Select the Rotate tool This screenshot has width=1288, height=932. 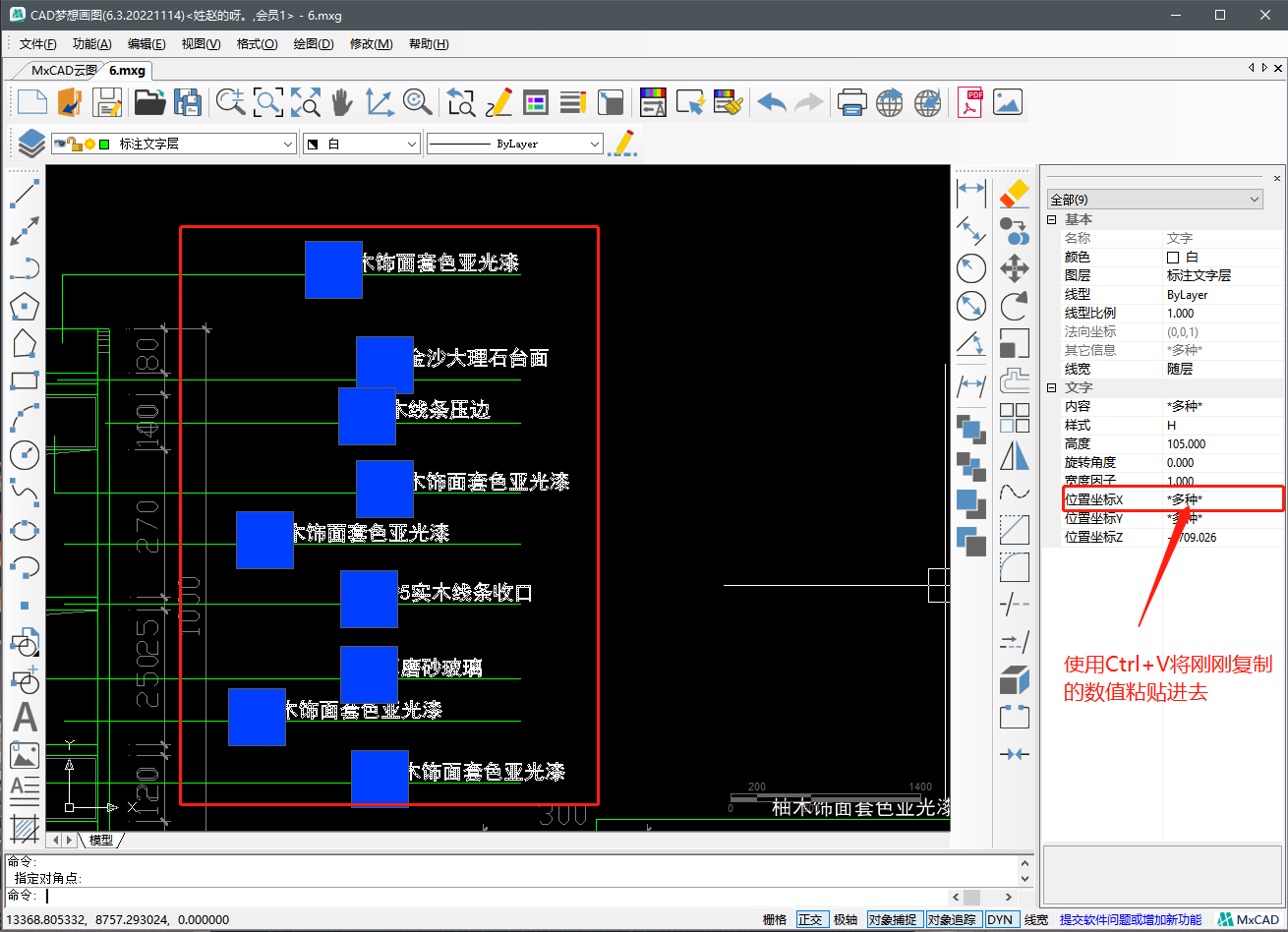pos(1014,306)
